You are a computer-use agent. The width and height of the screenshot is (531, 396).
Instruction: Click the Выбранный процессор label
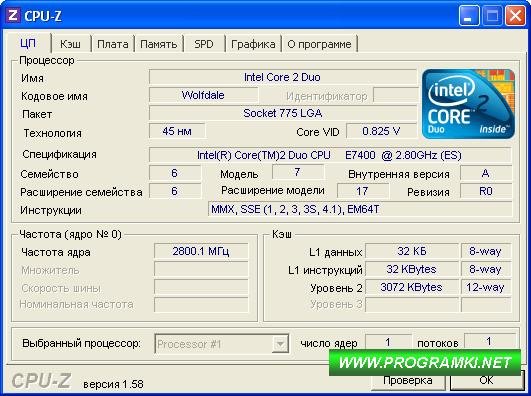coord(81,343)
